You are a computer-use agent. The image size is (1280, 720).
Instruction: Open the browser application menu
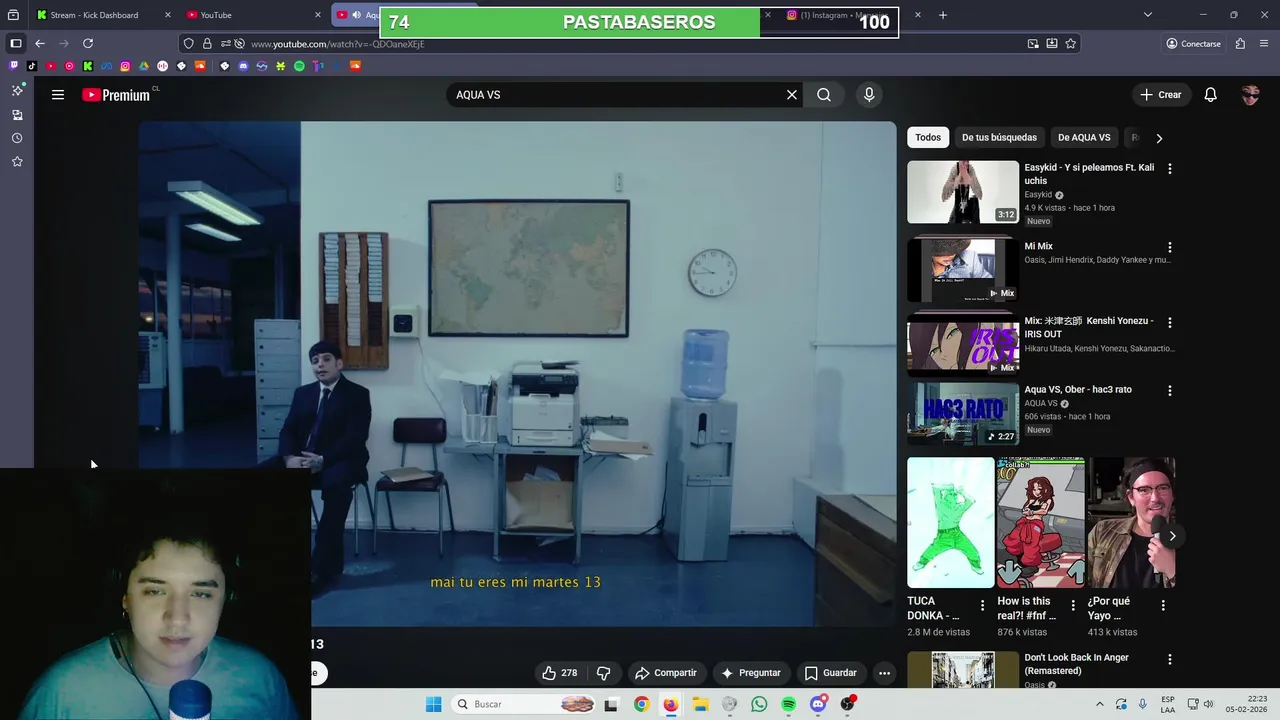tap(1265, 44)
